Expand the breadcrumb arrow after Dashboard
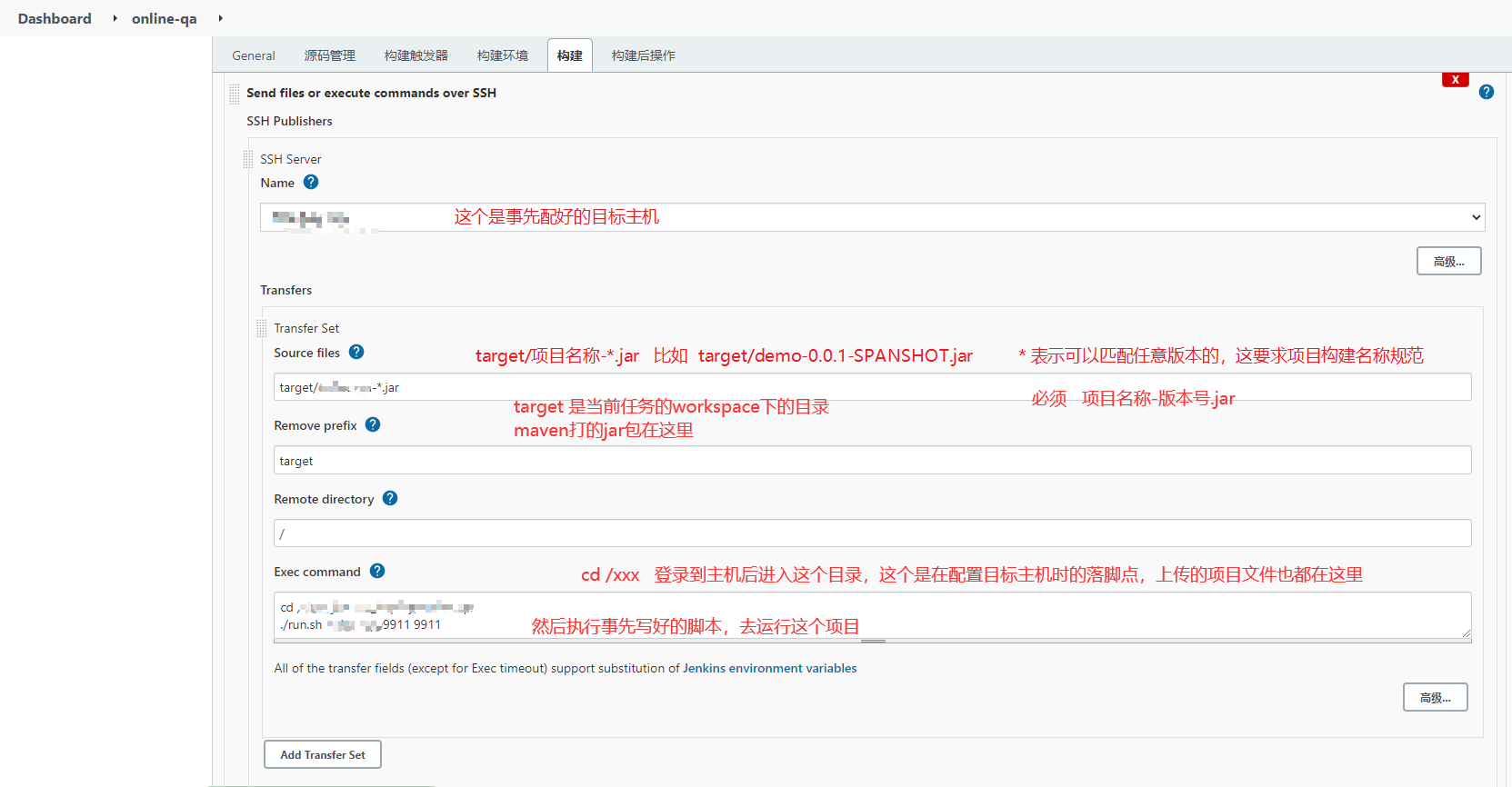The width and height of the screenshot is (1512, 787). [x=115, y=18]
